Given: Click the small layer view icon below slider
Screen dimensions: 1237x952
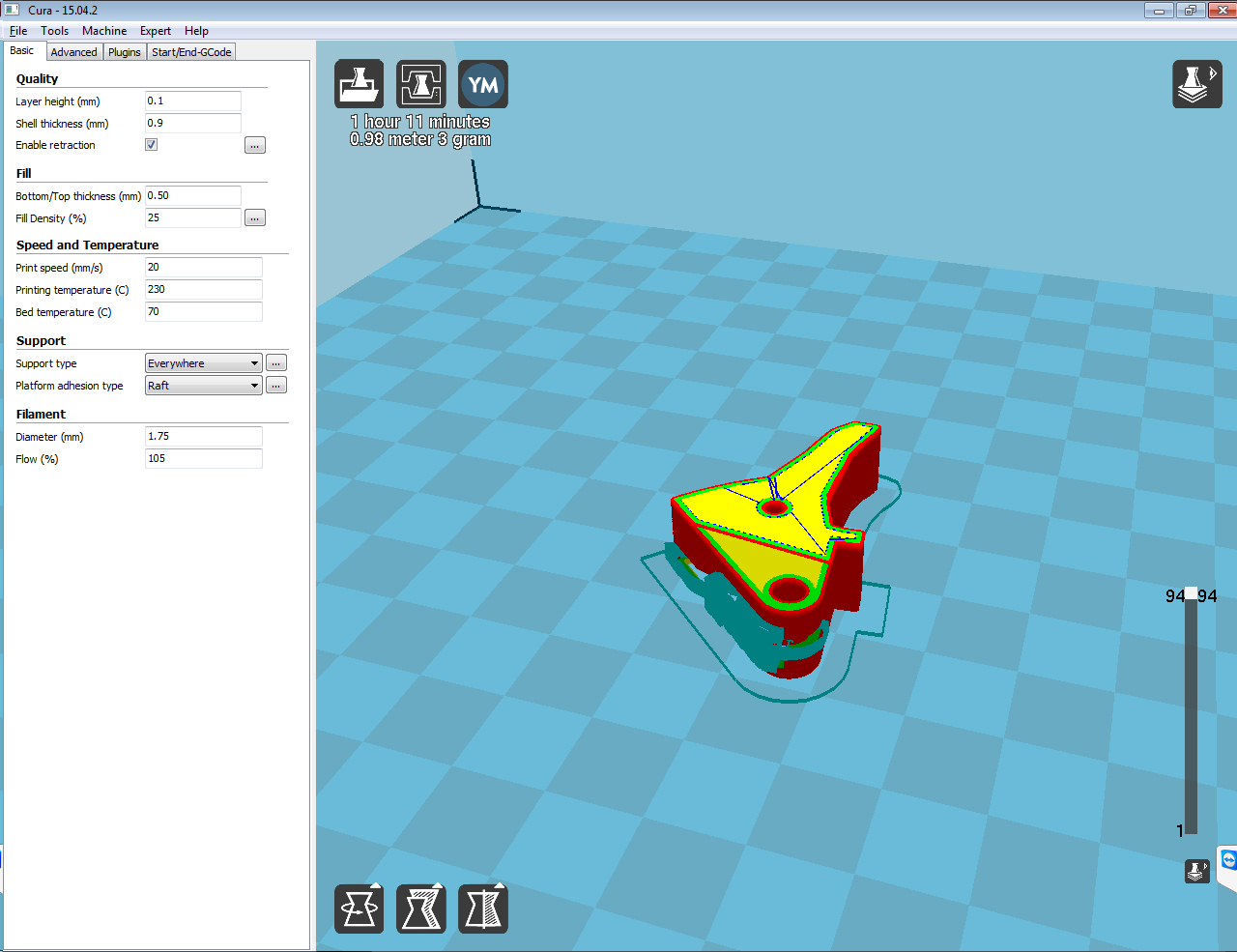Looking at the screenshot, I should point(1197,871).
